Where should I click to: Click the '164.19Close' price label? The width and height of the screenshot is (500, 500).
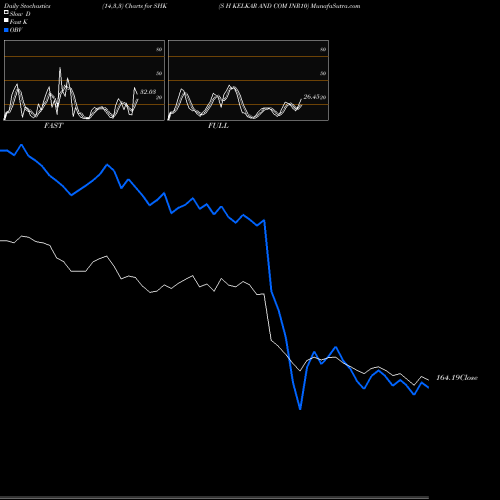[x=457, y=377]
